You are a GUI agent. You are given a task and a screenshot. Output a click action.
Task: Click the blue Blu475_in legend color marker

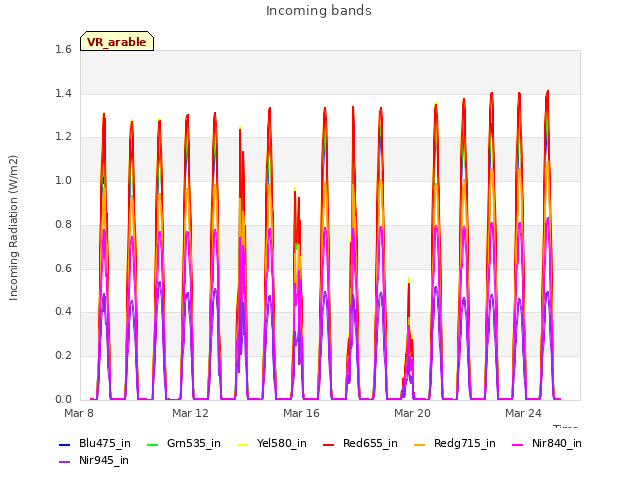point(65,444)
